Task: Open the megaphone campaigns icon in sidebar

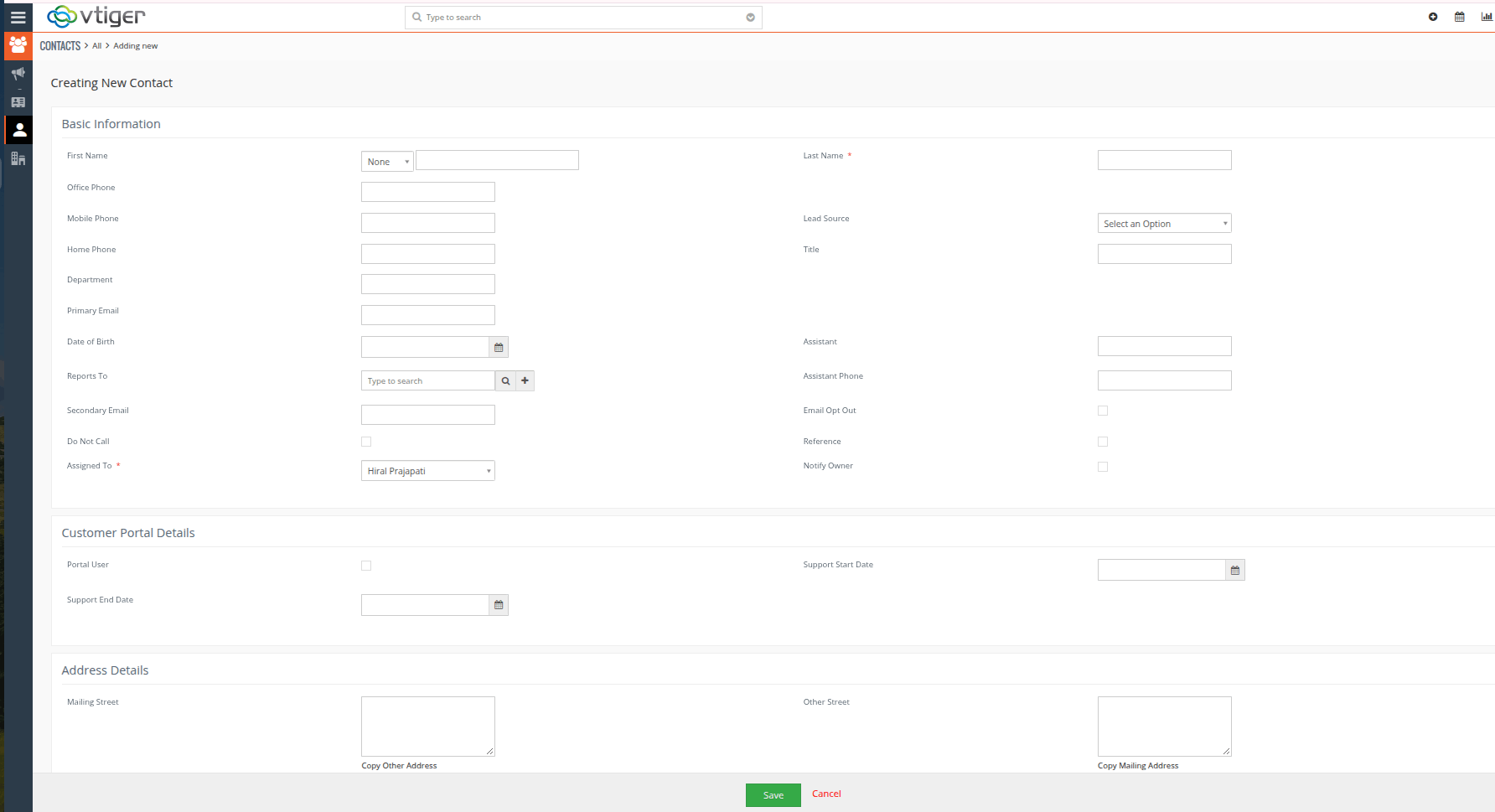Action: coord(18,74)
